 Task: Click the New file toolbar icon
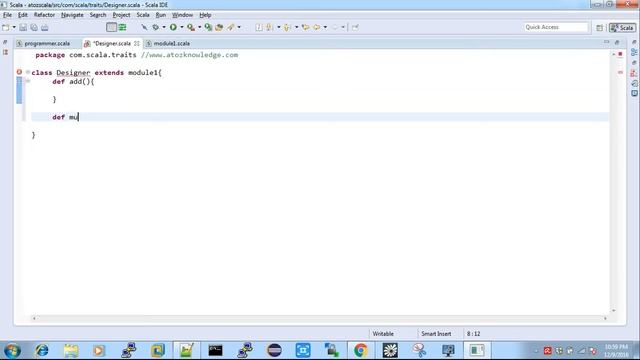[6, 27]
